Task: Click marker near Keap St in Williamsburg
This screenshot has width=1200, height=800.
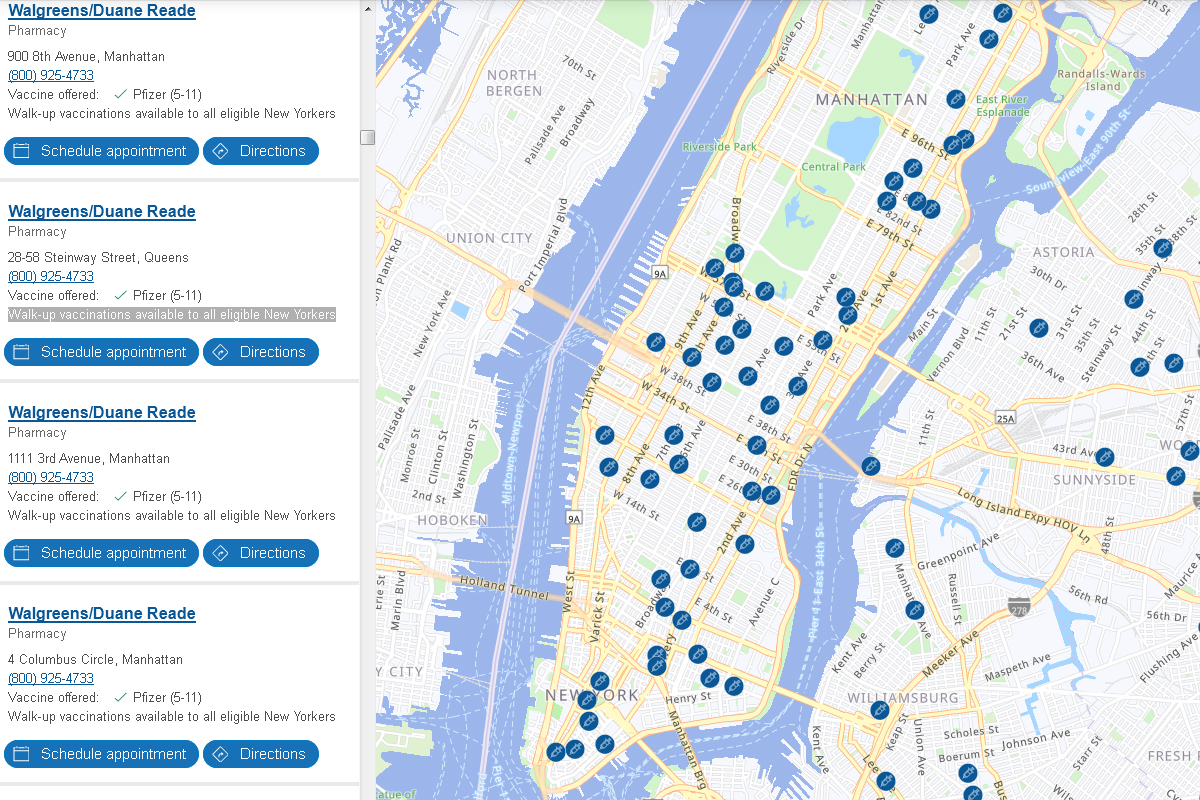Action: click(x=880, y=710)
